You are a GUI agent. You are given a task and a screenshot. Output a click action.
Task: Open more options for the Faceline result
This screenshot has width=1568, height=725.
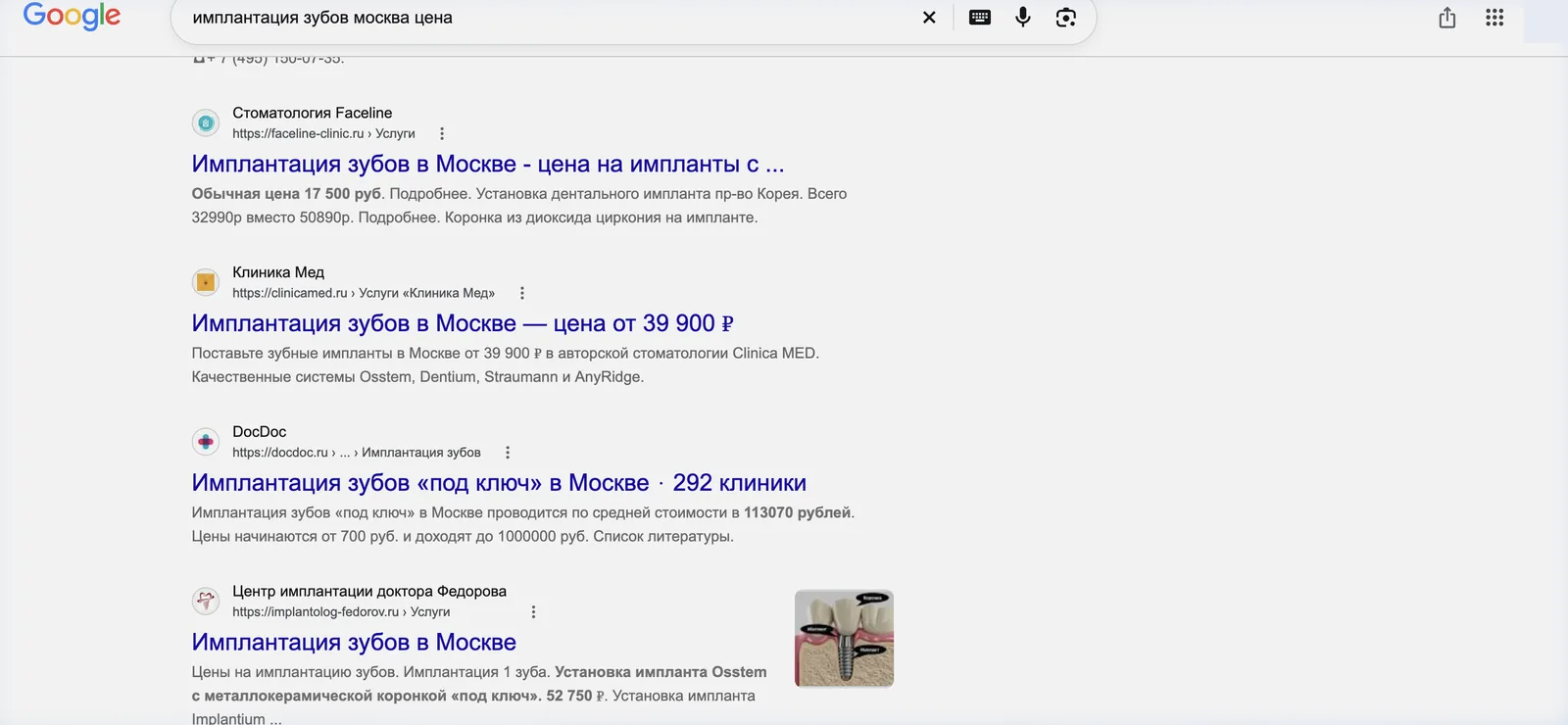442,133
